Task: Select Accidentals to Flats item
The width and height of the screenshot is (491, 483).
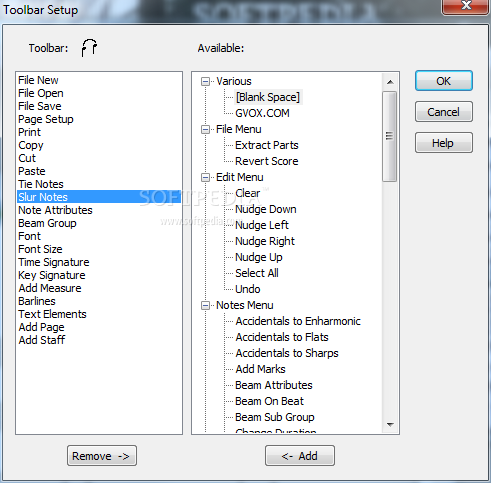Action: point(282,337)
